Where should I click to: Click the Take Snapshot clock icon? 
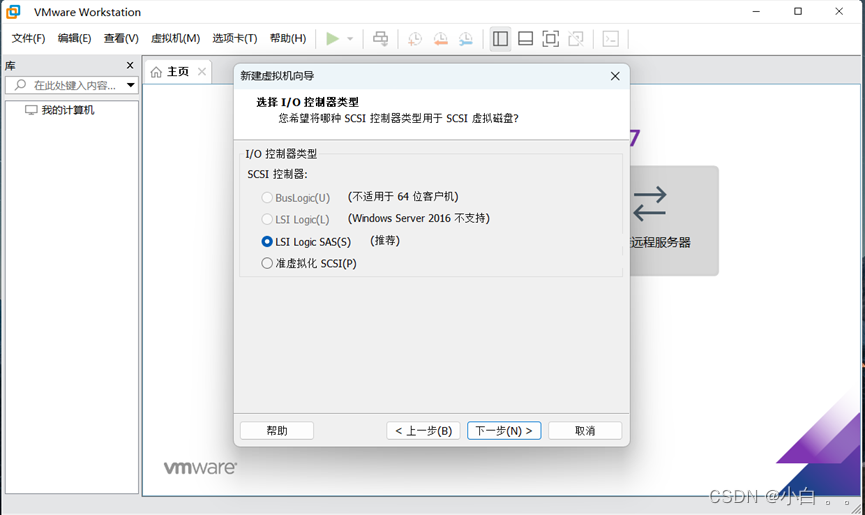(415, 39)
